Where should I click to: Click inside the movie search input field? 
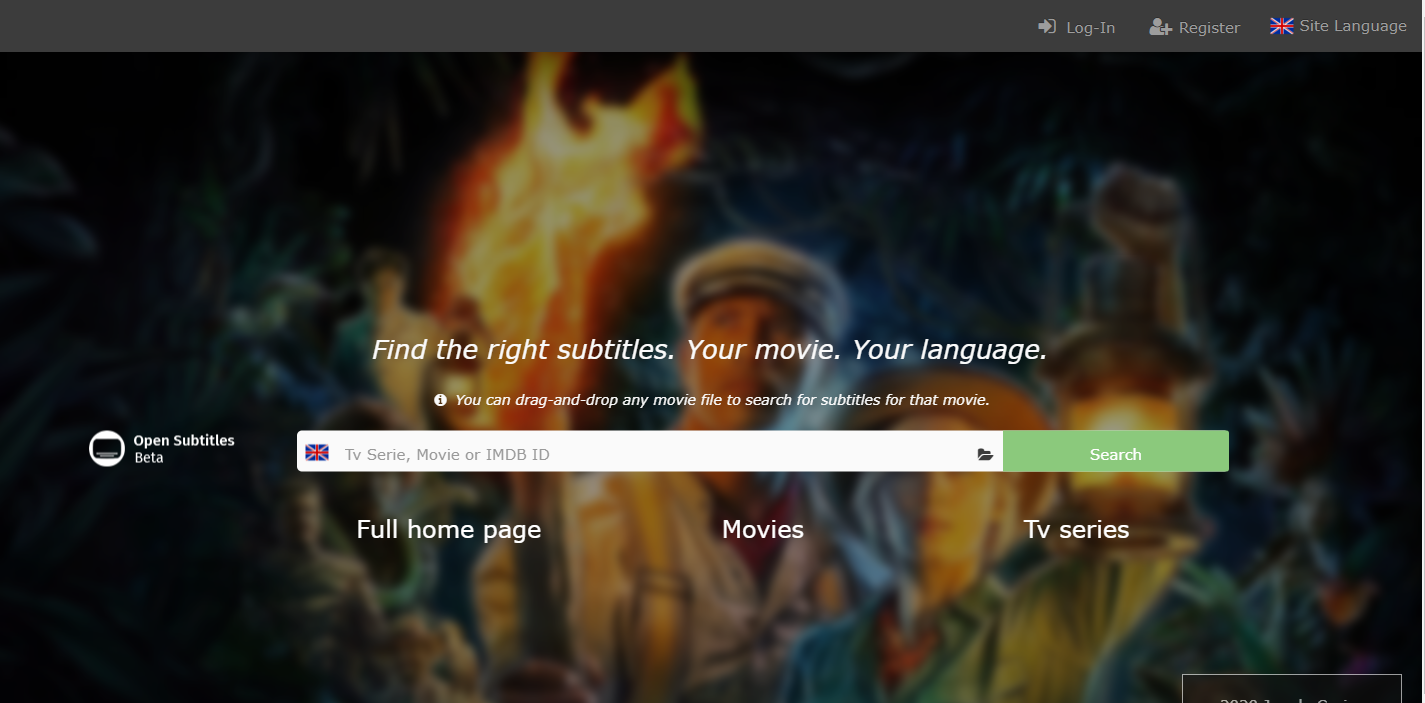click(x=650, y=452)
